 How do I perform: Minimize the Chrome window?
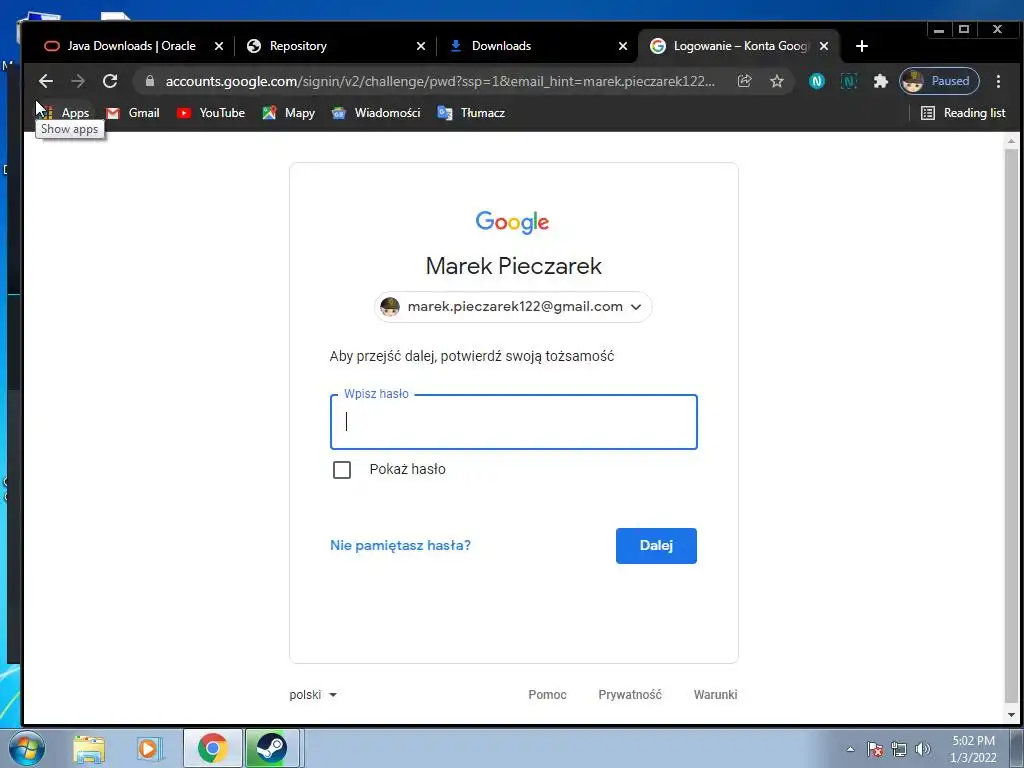pos(938,29)
